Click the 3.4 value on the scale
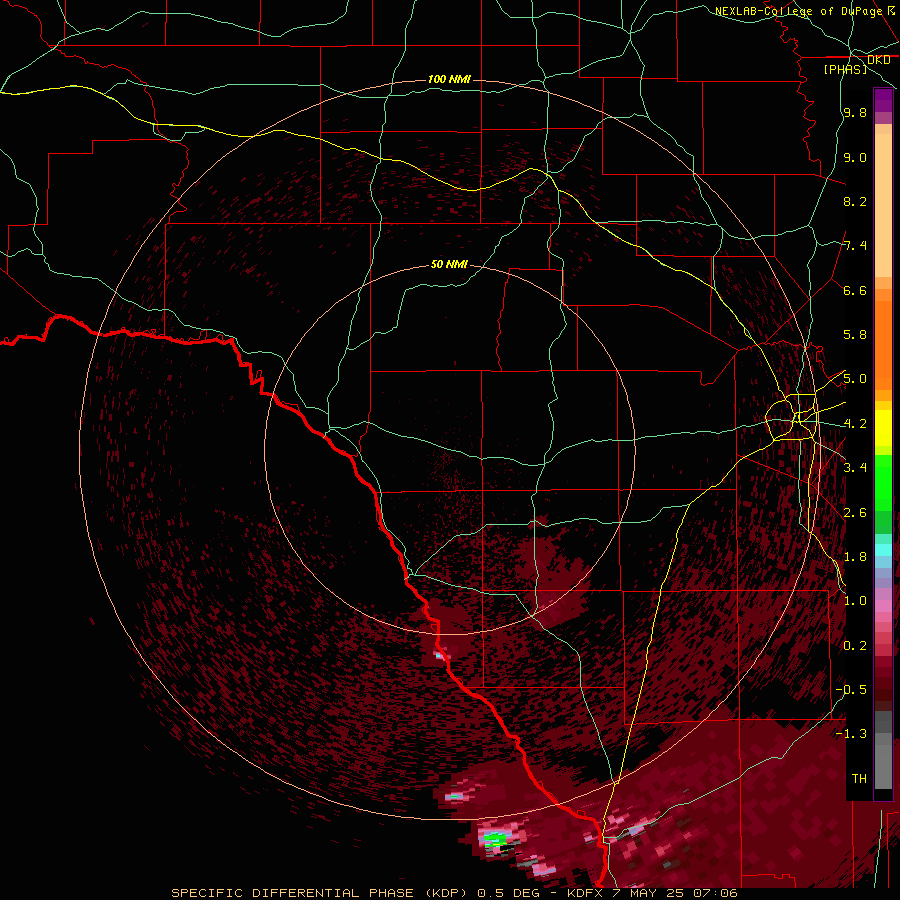The width and height of the screenshot is (900, 900). 855,468
